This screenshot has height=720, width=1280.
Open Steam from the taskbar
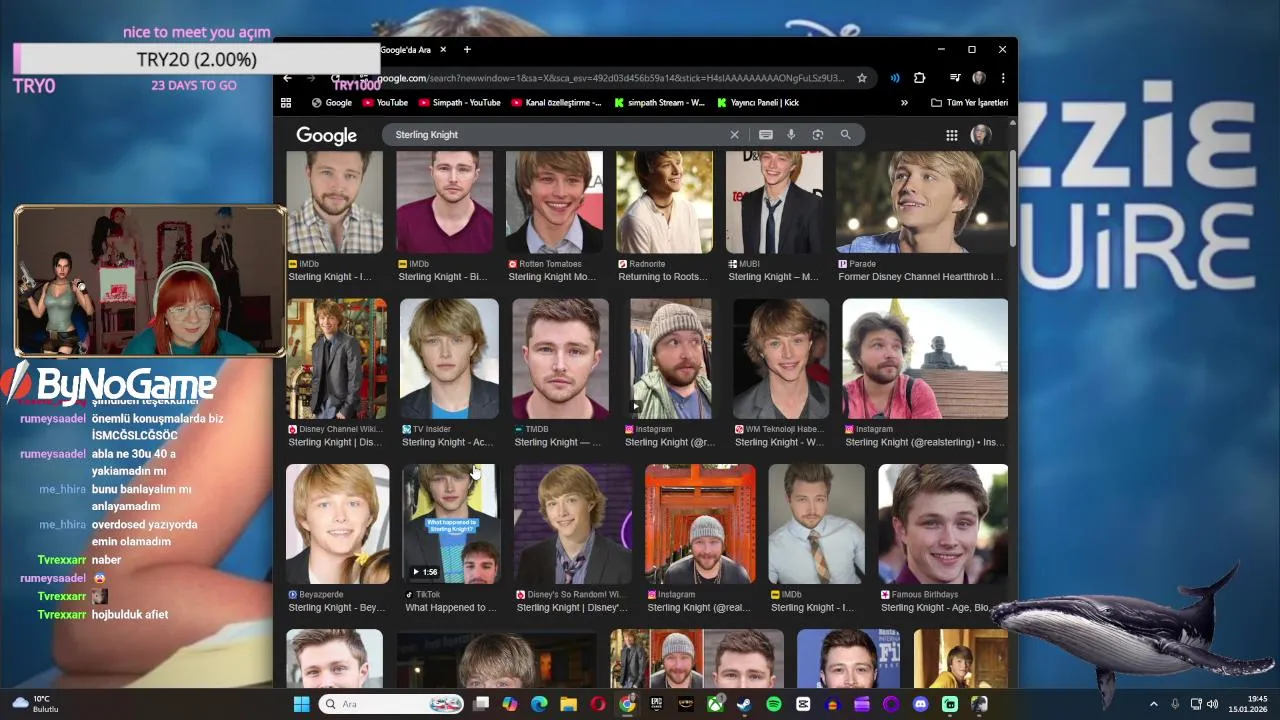[744, 704]
